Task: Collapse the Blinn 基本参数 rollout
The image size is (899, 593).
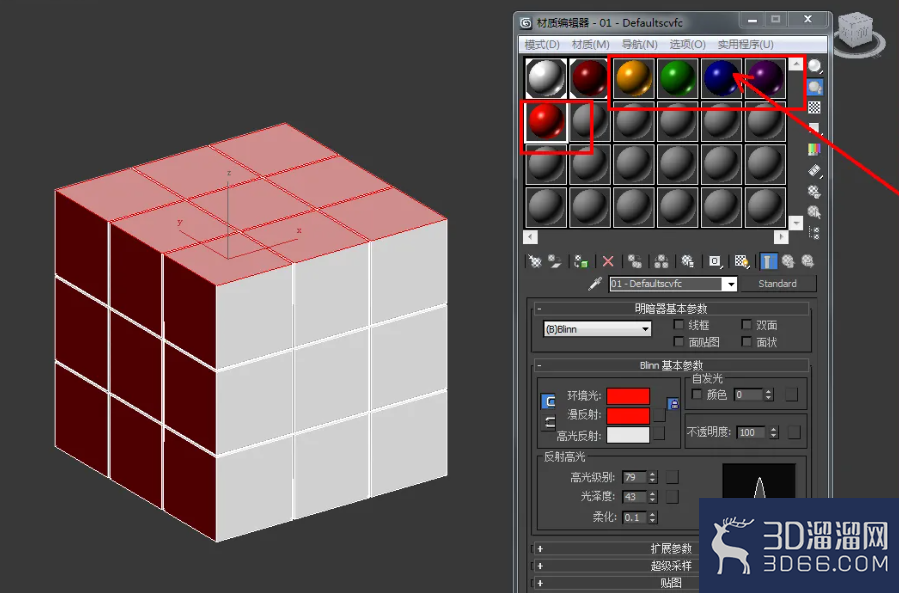Action: [x=671, y=365]
